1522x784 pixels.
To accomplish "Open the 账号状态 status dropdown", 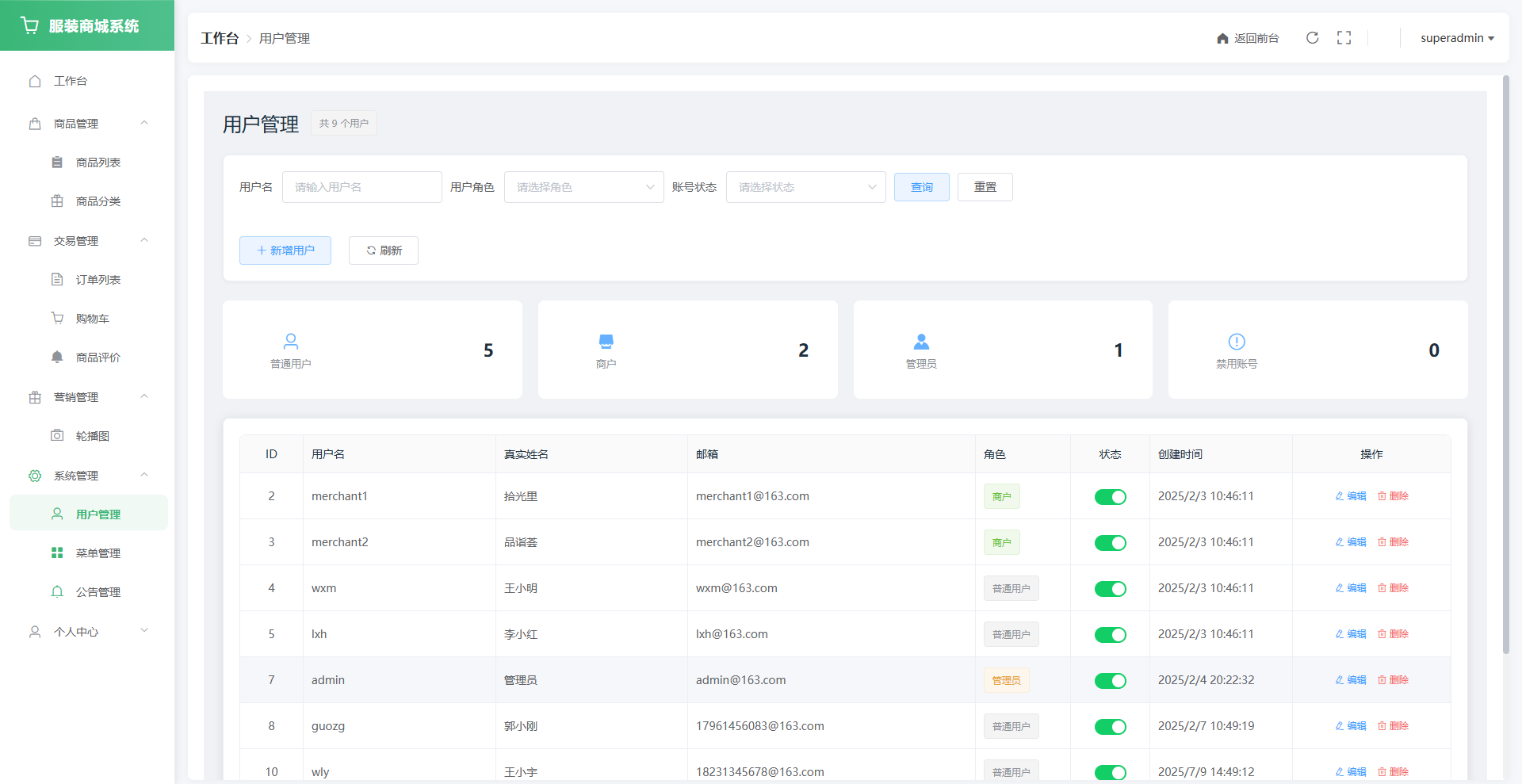I will click(x=805, y=187).
